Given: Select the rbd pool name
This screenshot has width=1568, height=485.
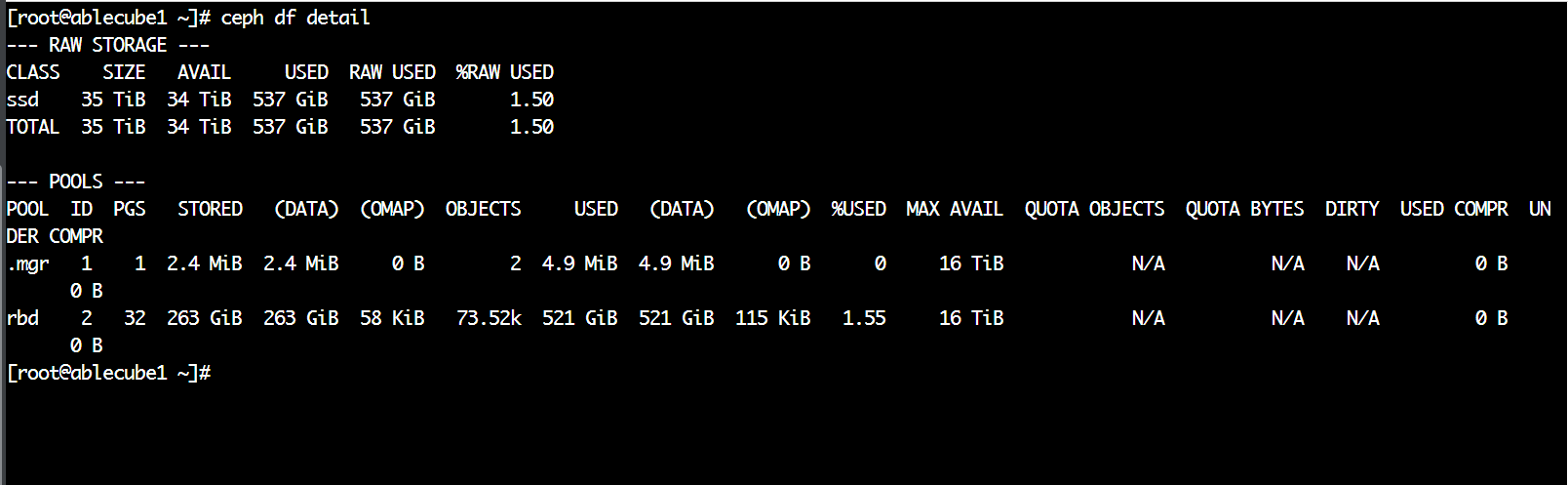Looking at the screenshot, I should pos(22,318).
